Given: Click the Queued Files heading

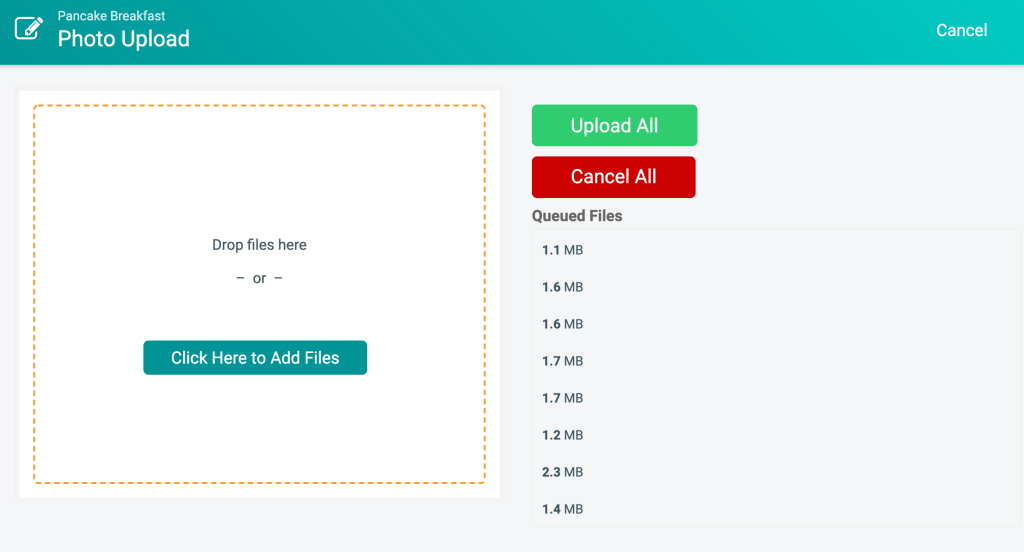Looking at the screenshot, I should pyautogui.click(x=577, y=216).
